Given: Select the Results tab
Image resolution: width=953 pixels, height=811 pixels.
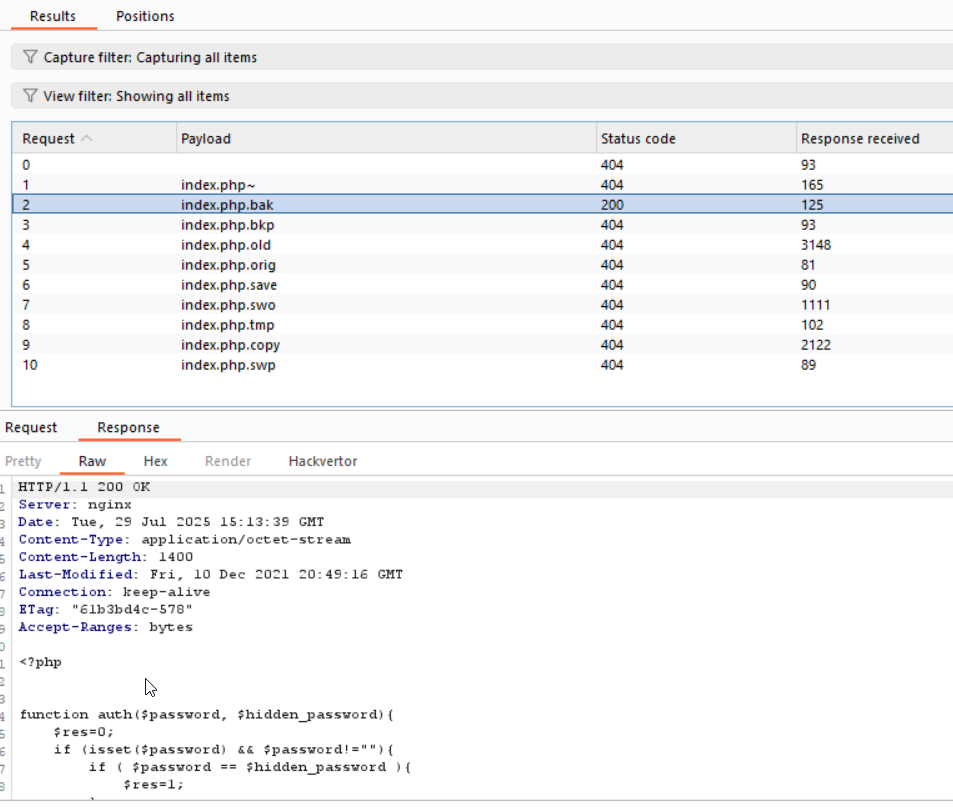Looking at the screenshot, I should [x=53, y=16].
